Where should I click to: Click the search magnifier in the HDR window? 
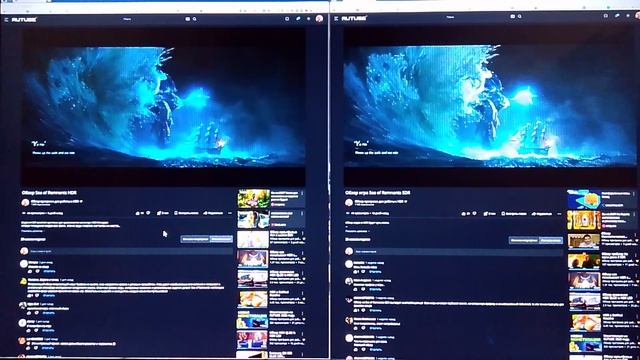(195, 19)
